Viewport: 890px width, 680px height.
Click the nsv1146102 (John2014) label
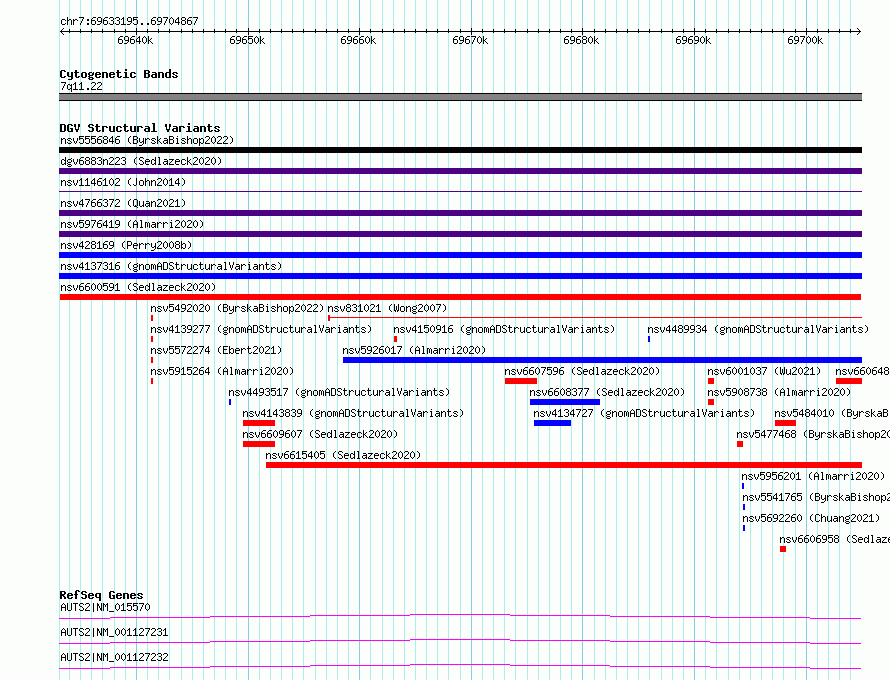pyautogui.click(x=123, y=182)
